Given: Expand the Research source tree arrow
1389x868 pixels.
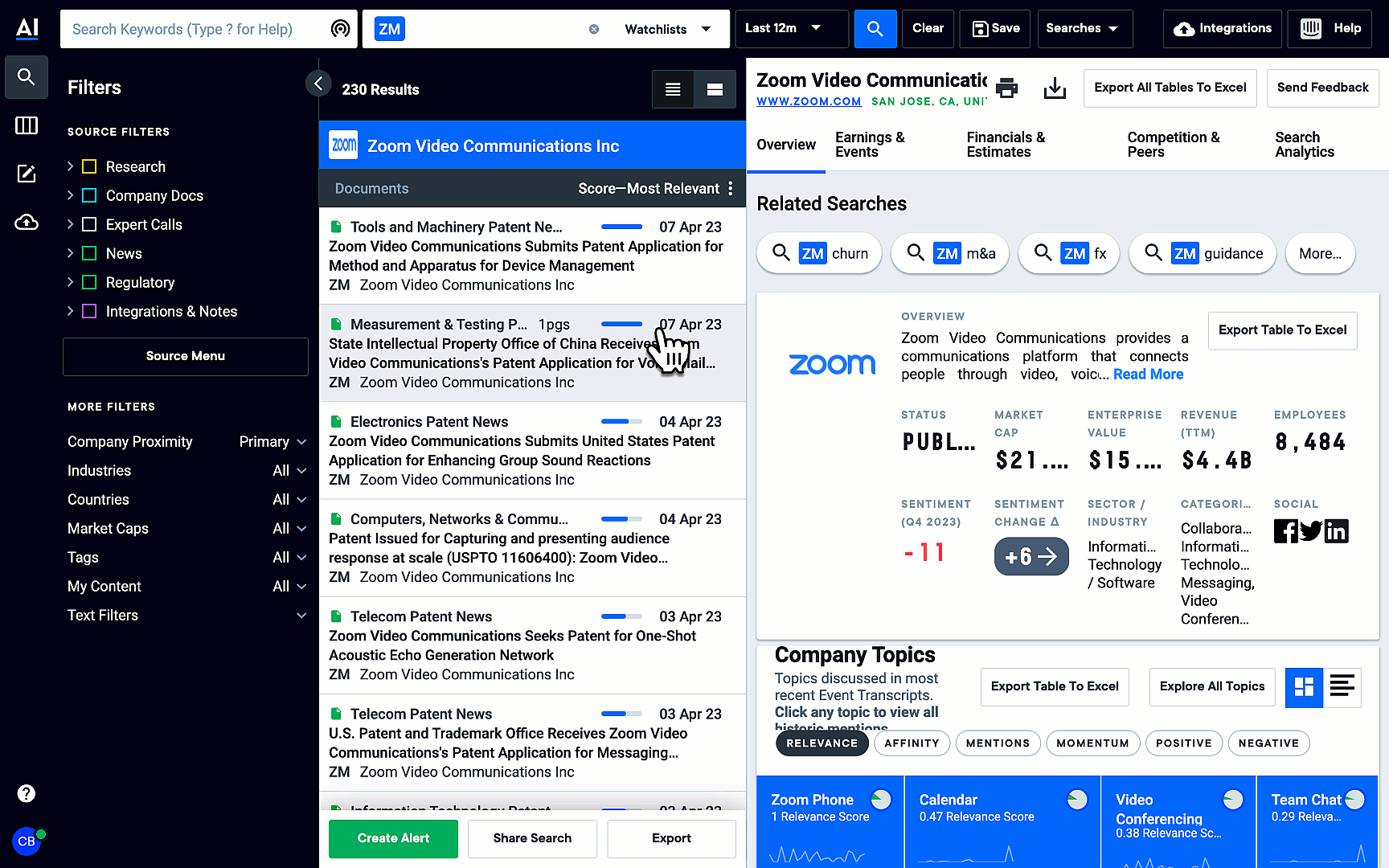Looking at the screenshot, I should 70,166.
